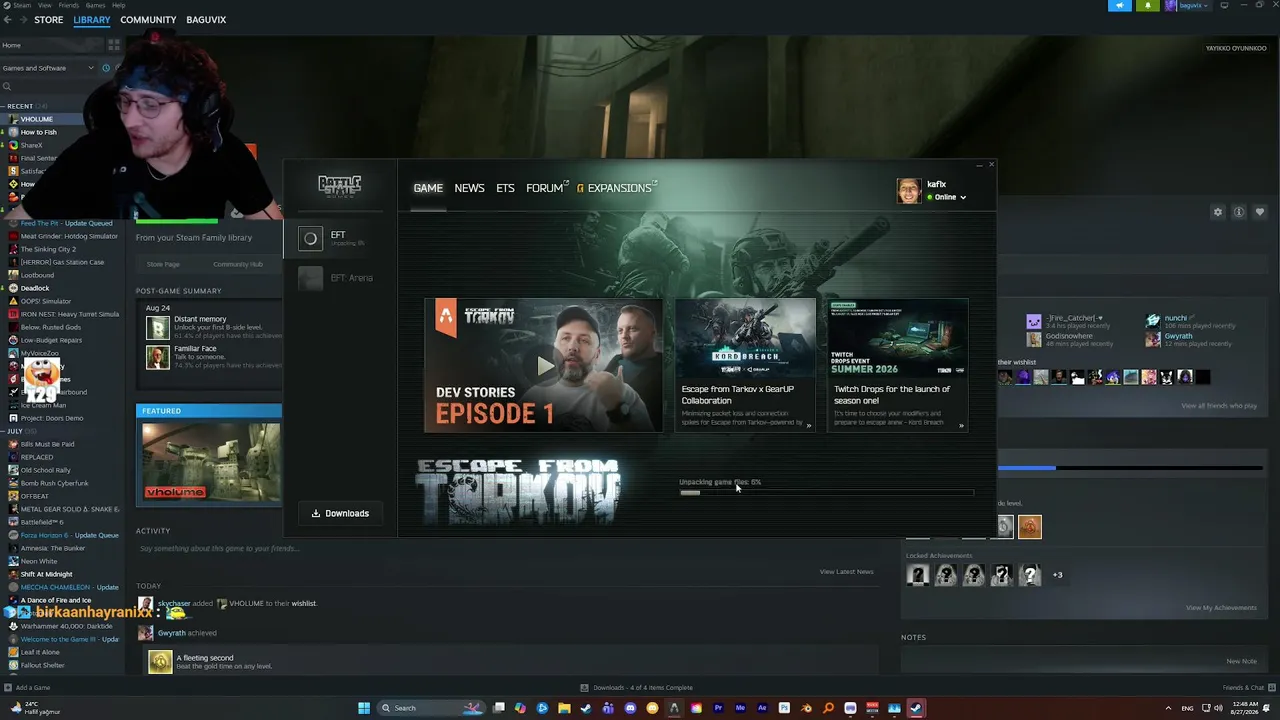This screenshot has width=1280, height=720.
Task: Click the Steam library search magnifier
Action: pyautogui.click(x=6, y=87)
